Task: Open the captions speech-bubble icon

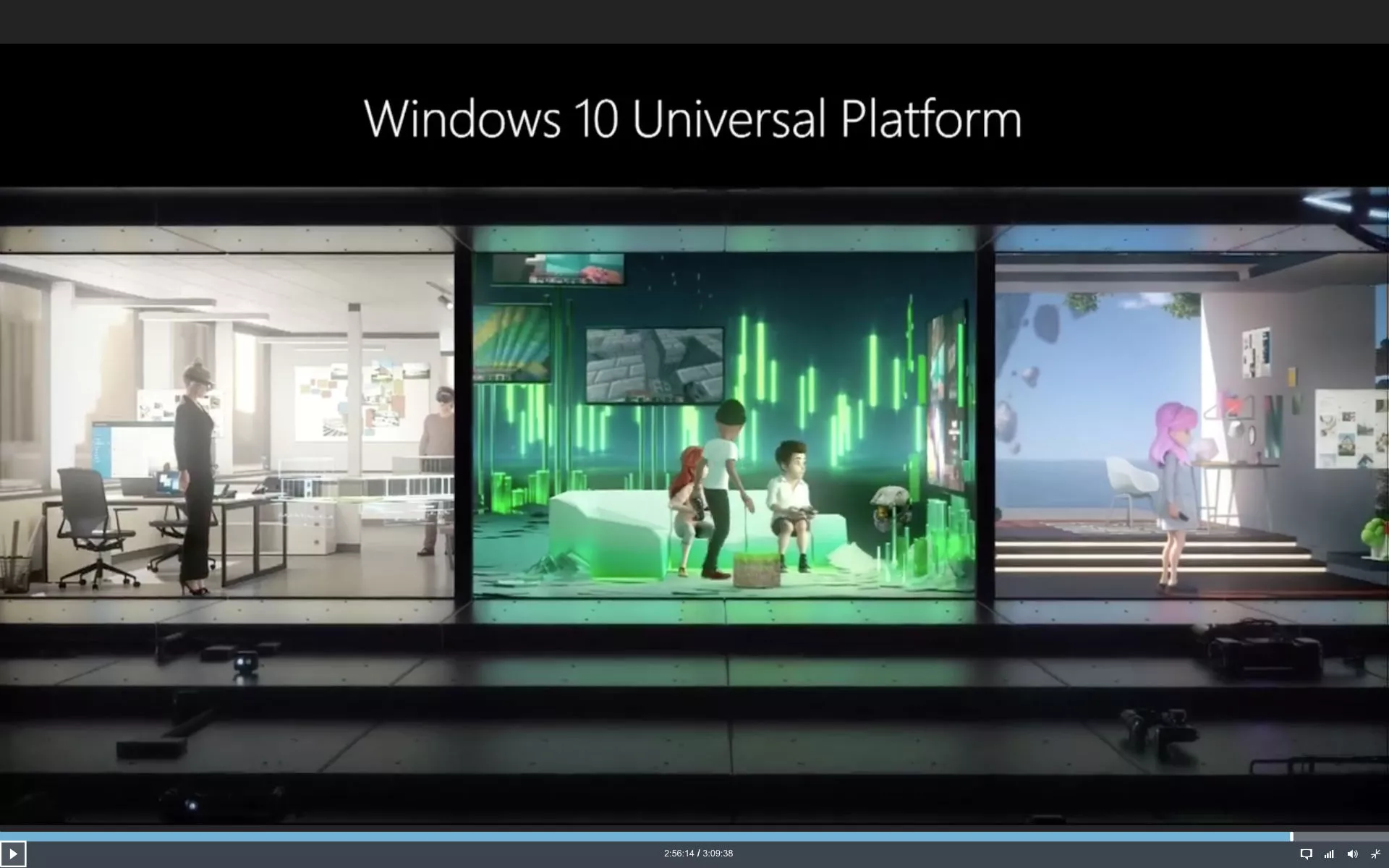Action: [x=1306, y=854]
